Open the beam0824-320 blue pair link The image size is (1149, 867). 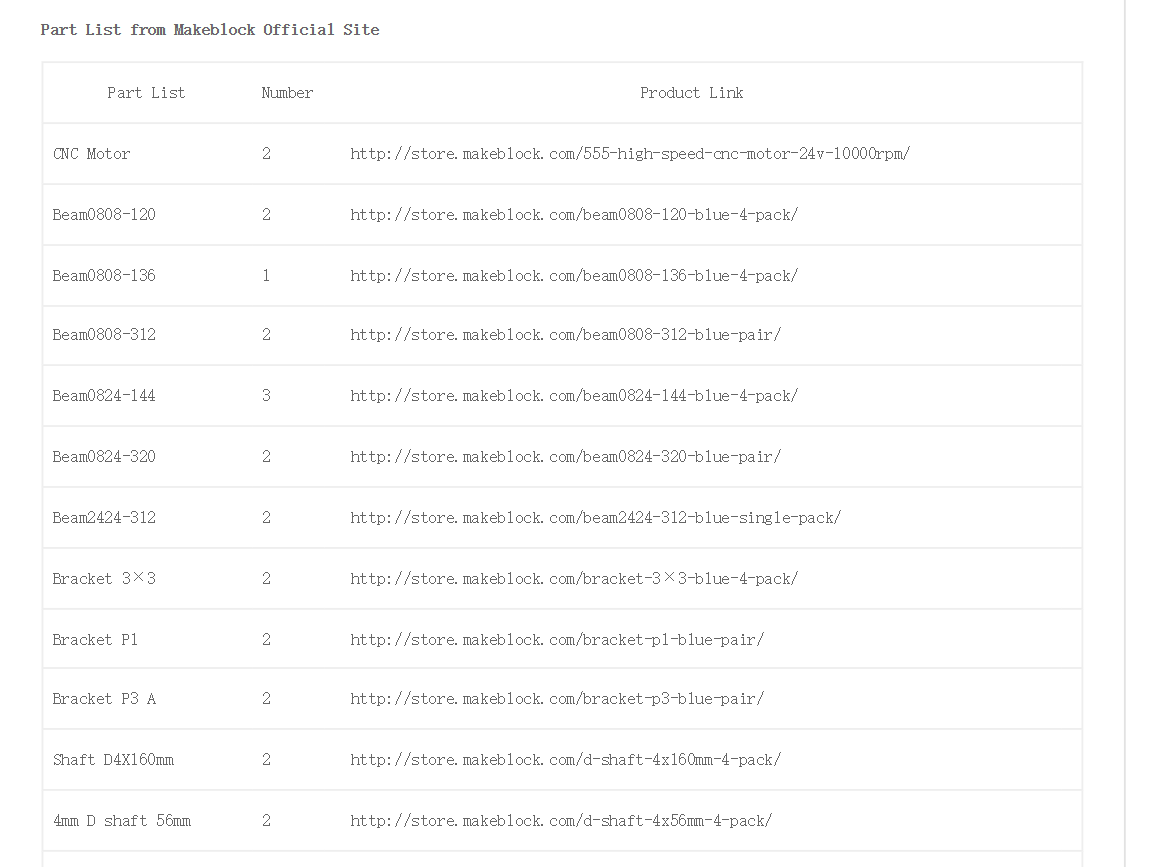[x=565, y=457]
